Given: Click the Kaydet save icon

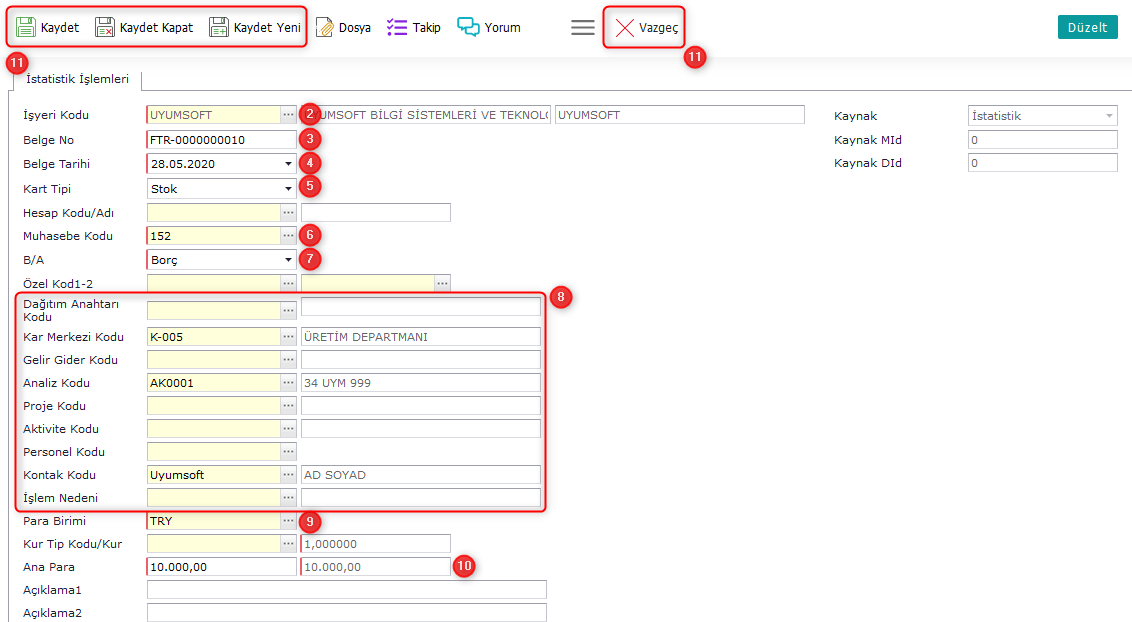Looking at the screenshot, I should [x=26, y=27].
